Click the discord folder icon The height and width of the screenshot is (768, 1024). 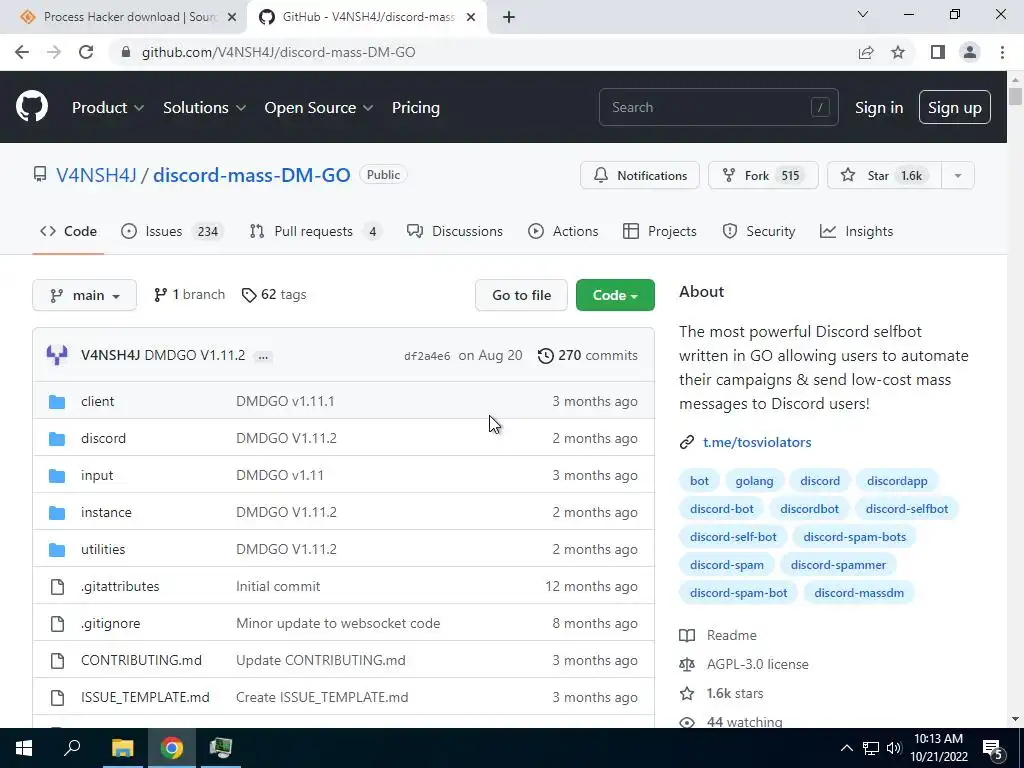click(x=57, y=439)
